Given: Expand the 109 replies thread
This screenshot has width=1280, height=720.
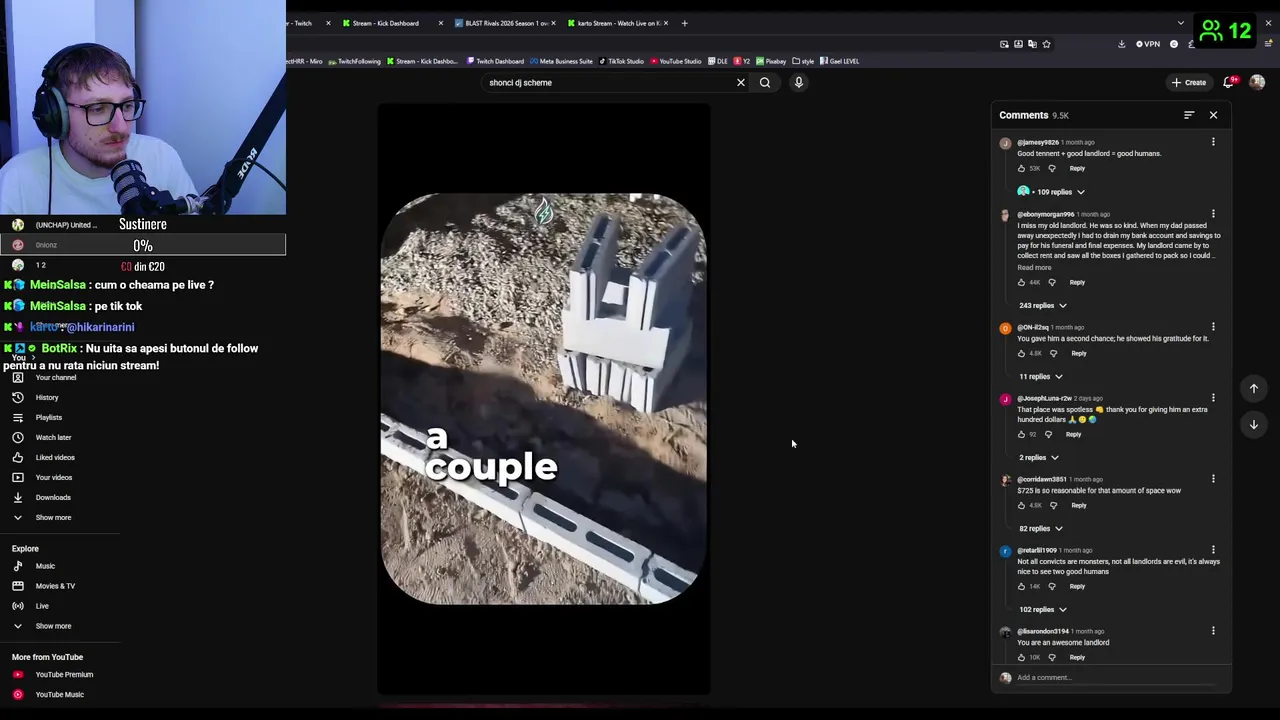Looking at the screenshot, I should click(x=1052, y=192).
